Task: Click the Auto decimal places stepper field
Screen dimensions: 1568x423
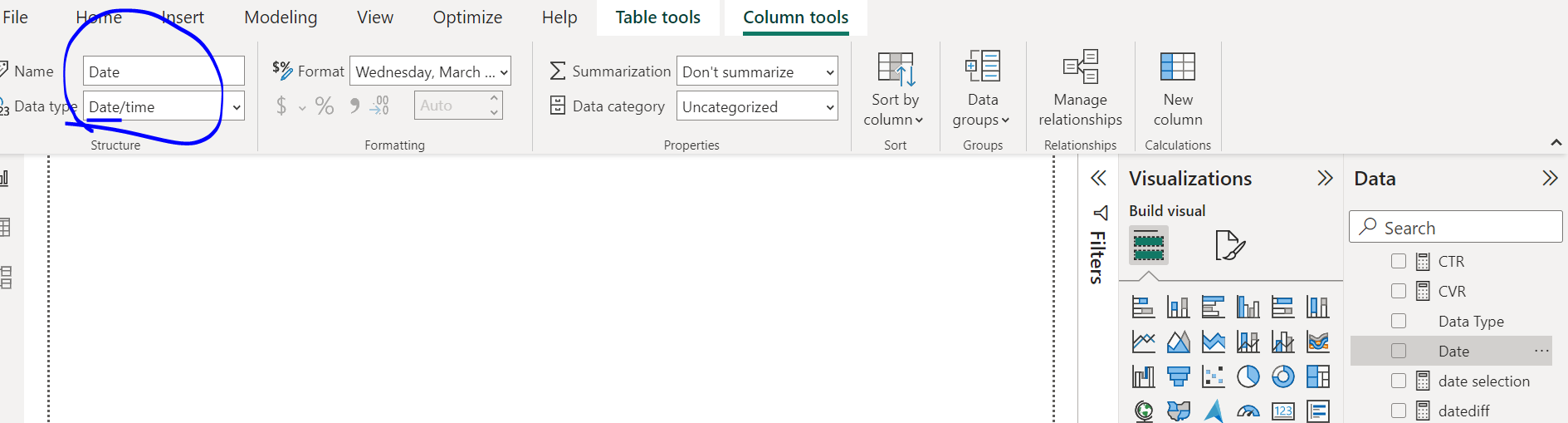Action: tap(458, 106)
